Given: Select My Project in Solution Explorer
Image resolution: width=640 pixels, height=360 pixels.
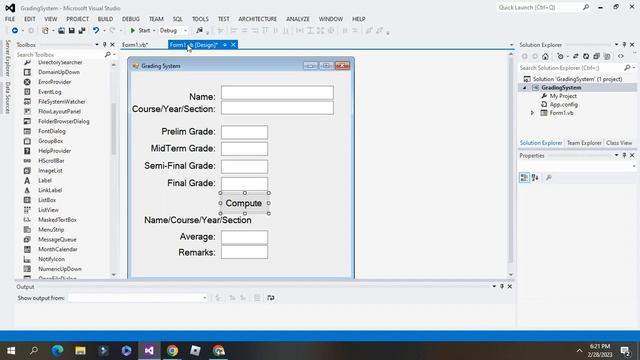Looking at the screenshot, I should (563, 96).
